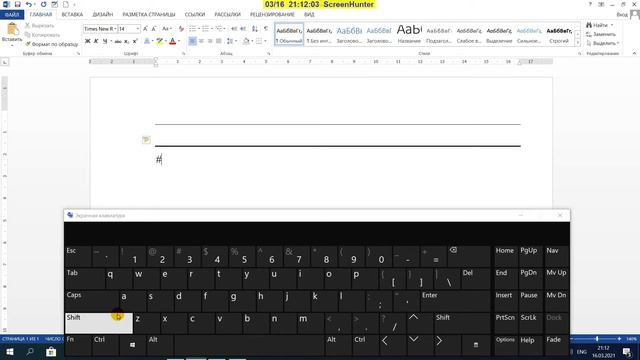The width and height of the screenshot is (640, 360).
Task: Switch to the РАЗМЕТКА СТРАНИЦЫ tab
Action: [149, 15]
